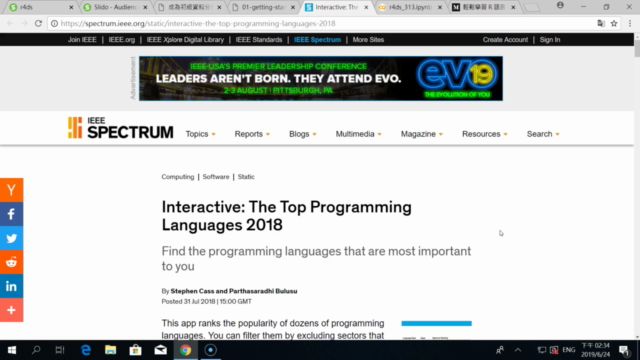Open more sharing options plus icon
Image resolution: width=640 pixels, height=360 pixels.
tap(11, 310)
